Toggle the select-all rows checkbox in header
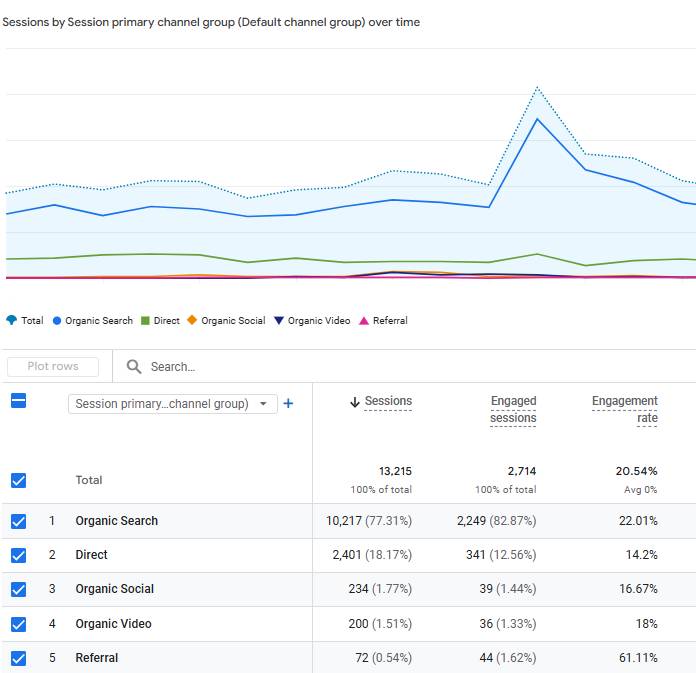 pos(18,401)
